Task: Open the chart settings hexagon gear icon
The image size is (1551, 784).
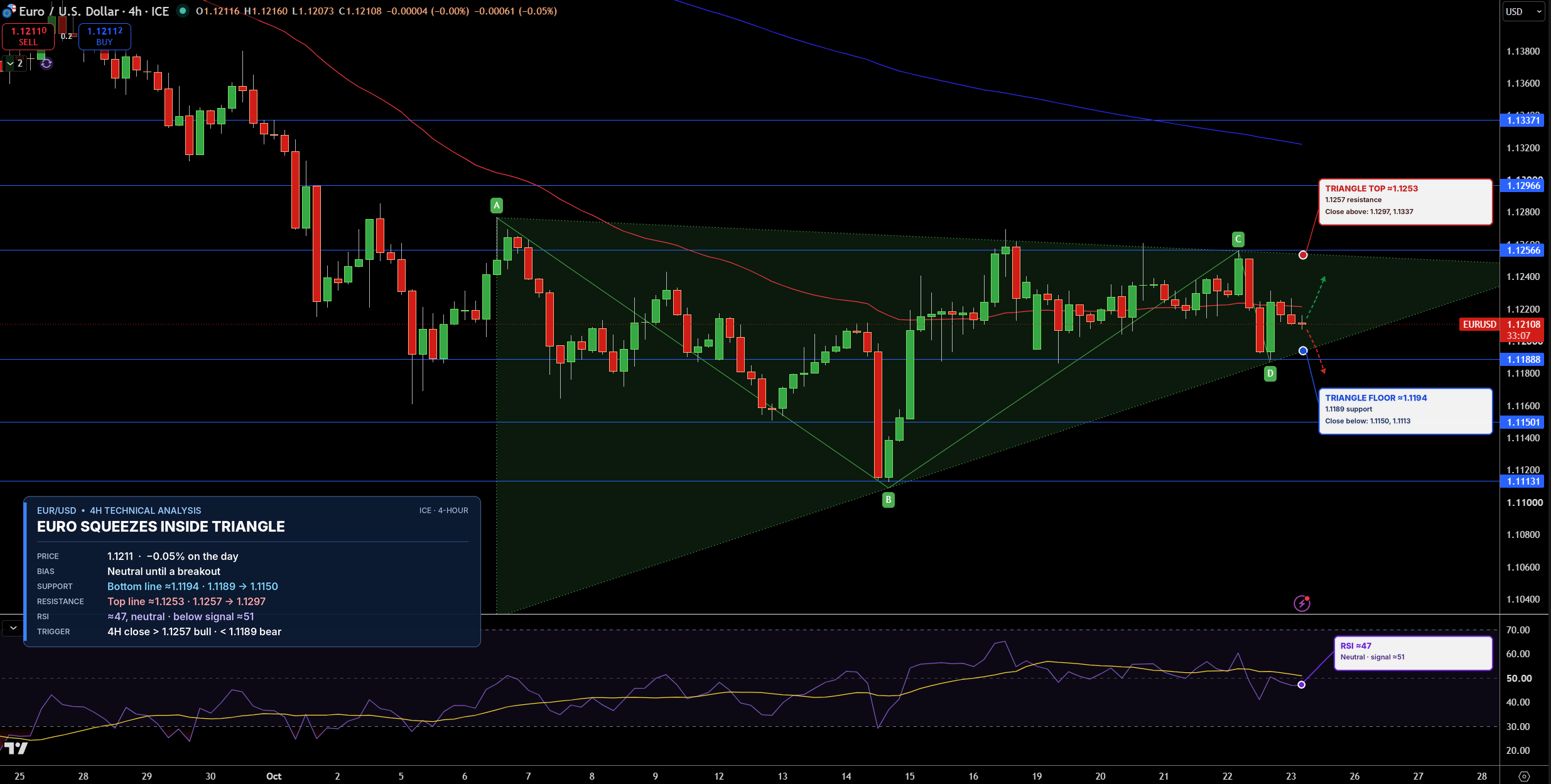Action: pyautogui.click(x=1524, y=776)
